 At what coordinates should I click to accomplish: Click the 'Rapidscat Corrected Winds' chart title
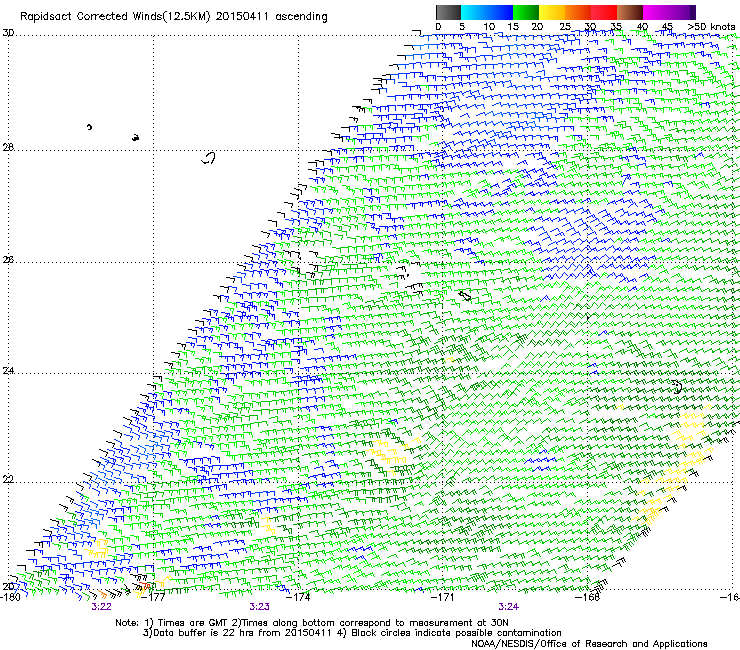click(174, 16)
